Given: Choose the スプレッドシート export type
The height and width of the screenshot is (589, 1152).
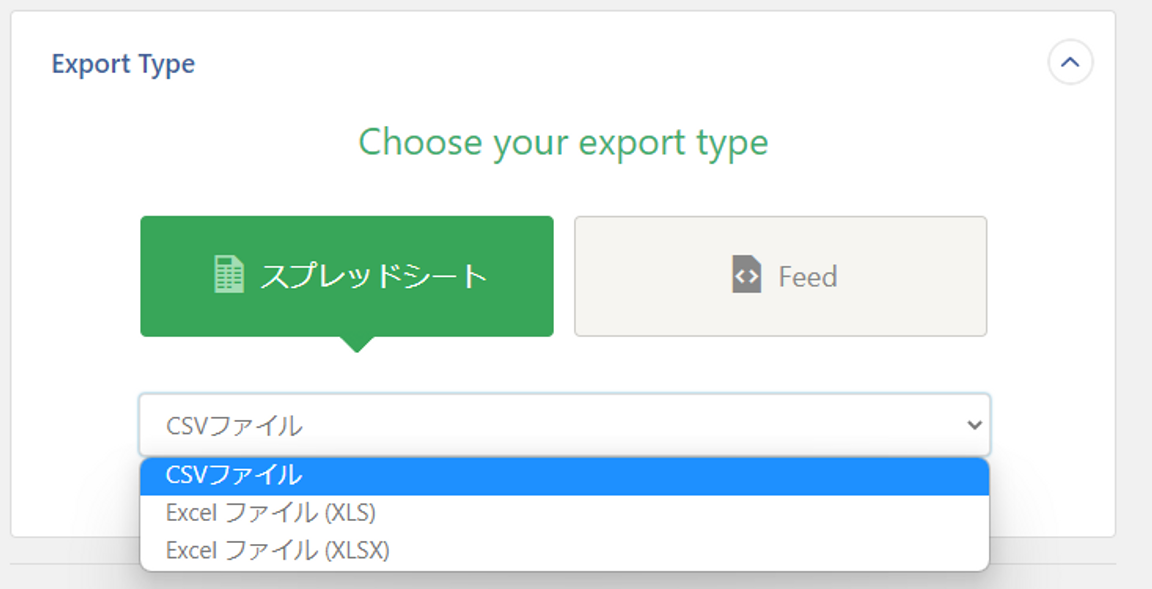Looking at the screenshot, I should point(347,276).
